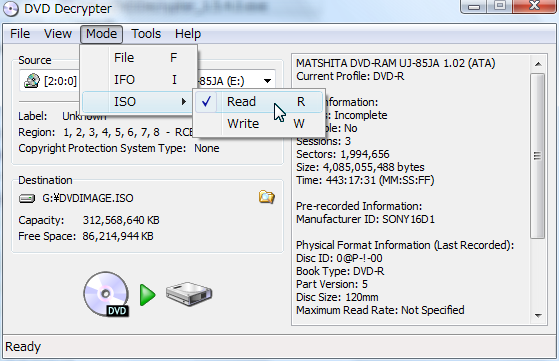The image size is (559, 361).
Task: Click the Current Profile: DVD-R line
Action: click(x=350, y=76)
